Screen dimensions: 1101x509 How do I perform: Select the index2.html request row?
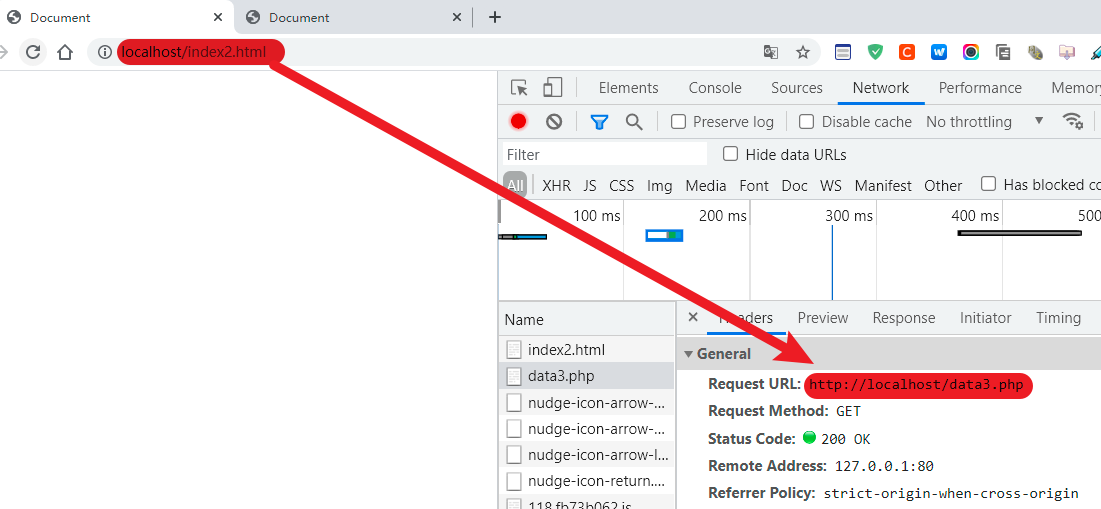point(586,349)
